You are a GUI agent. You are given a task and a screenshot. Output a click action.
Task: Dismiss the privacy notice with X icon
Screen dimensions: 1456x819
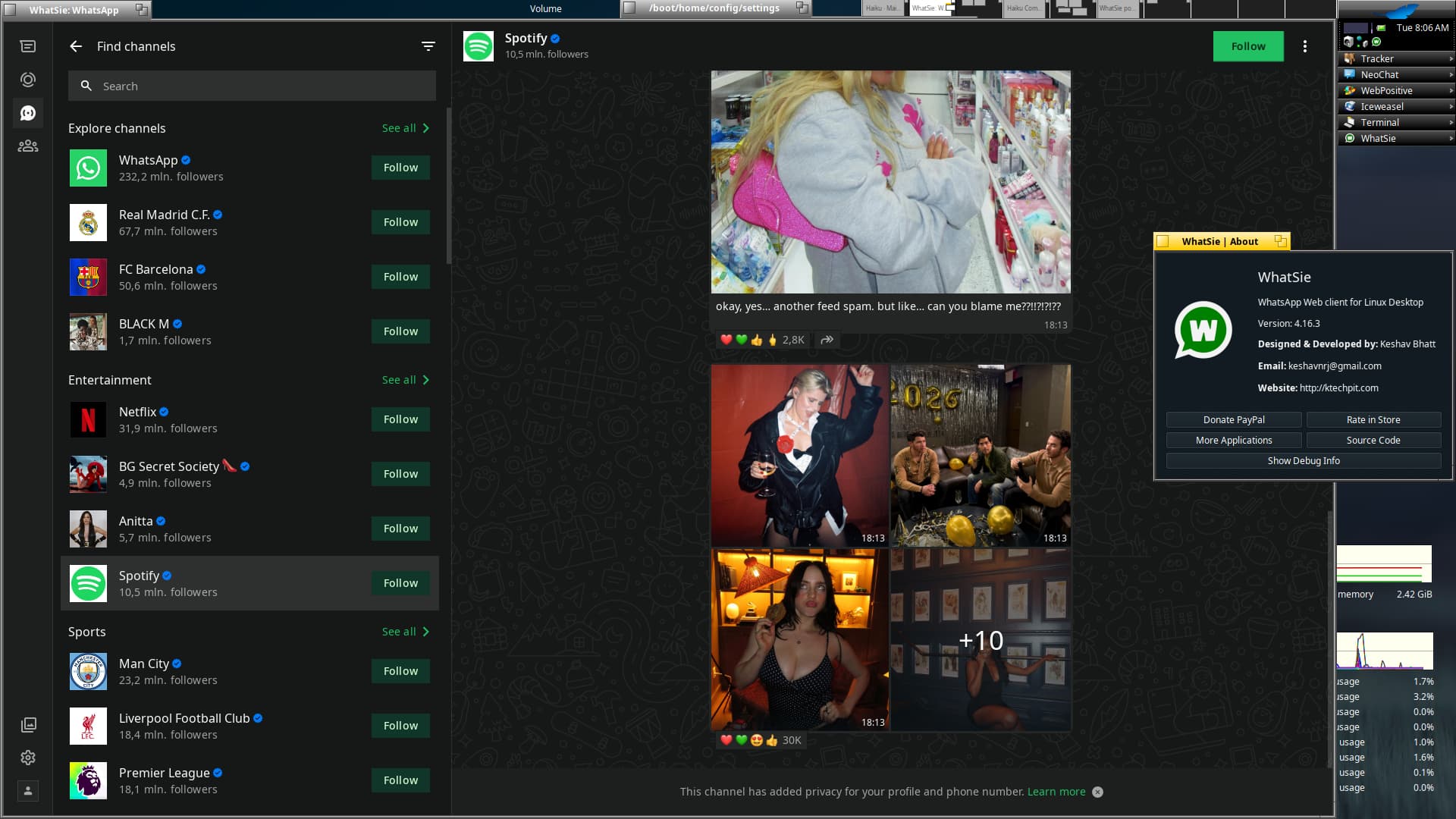tap(1097, 792)
